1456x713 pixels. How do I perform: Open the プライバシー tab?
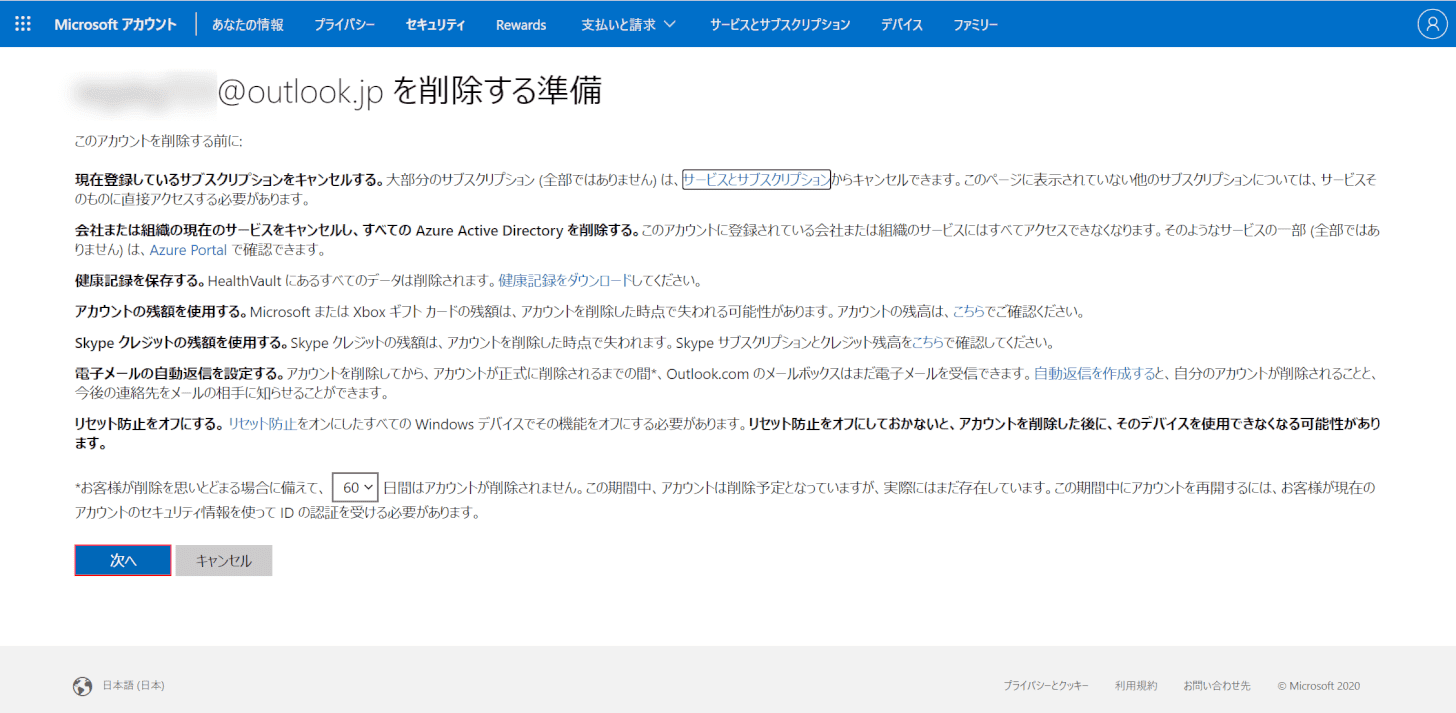click(344, 24)
